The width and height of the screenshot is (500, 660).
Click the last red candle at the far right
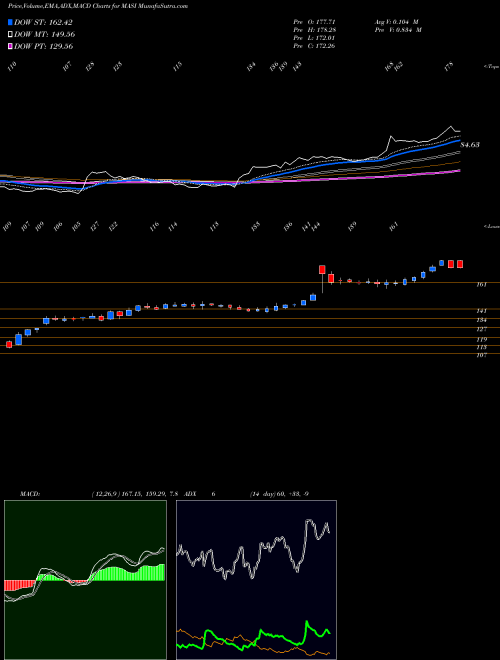coord(460,264)
